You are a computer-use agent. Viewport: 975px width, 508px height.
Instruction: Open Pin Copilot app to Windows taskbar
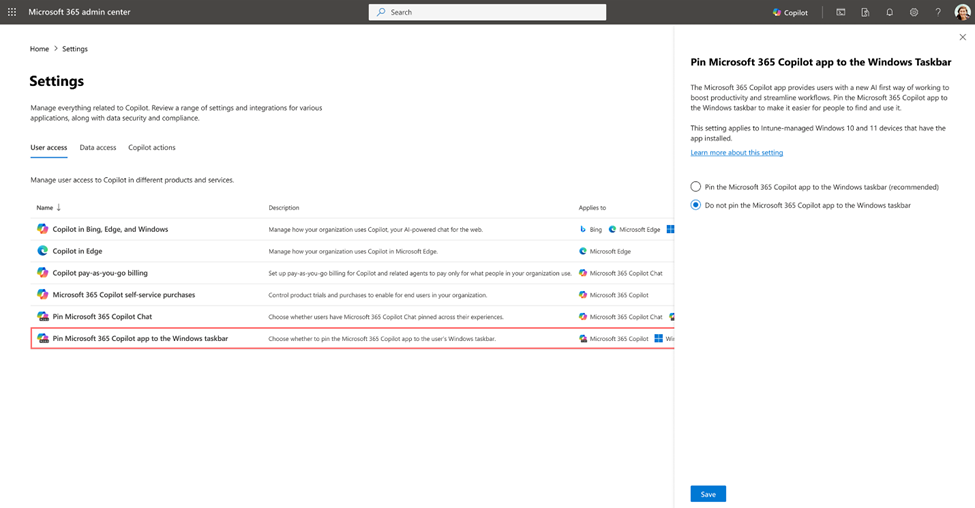click(140, 338)
